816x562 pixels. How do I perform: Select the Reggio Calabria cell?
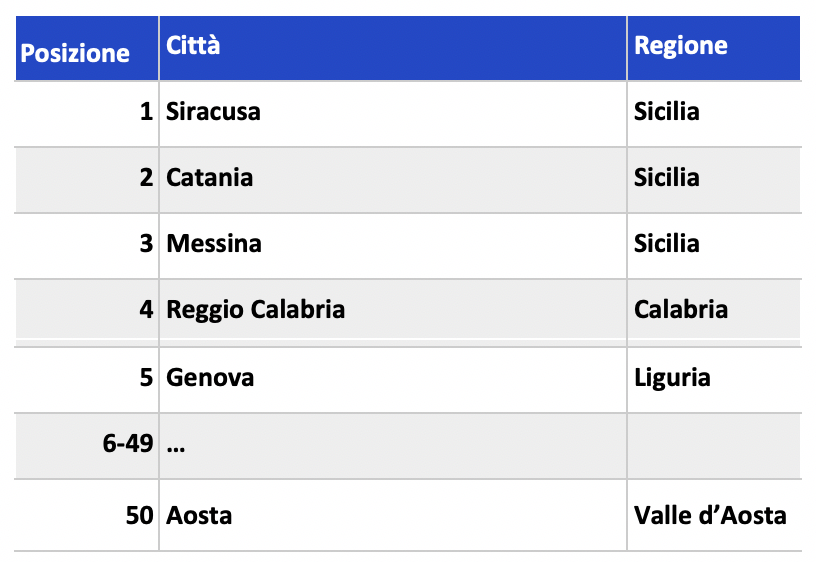256,310
